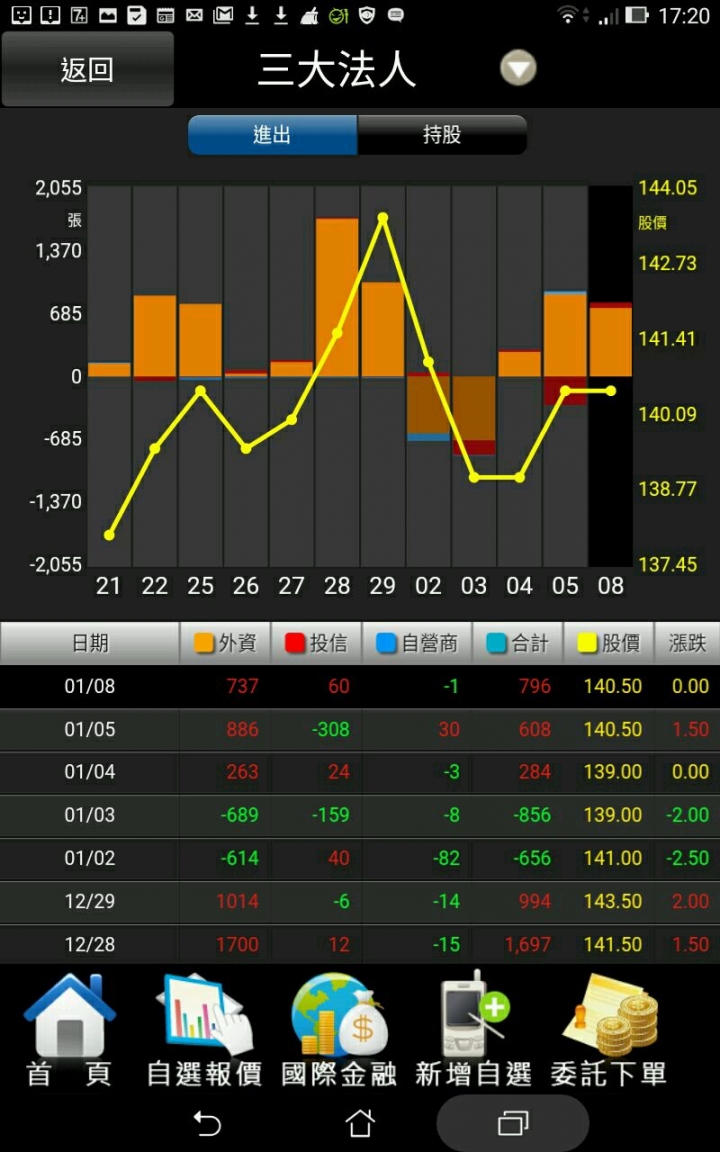Image resolution: width=720 pixels, height=1152 pixels.
Task: Select the 01/02 table row date
Action: click(x=90, y=858)
